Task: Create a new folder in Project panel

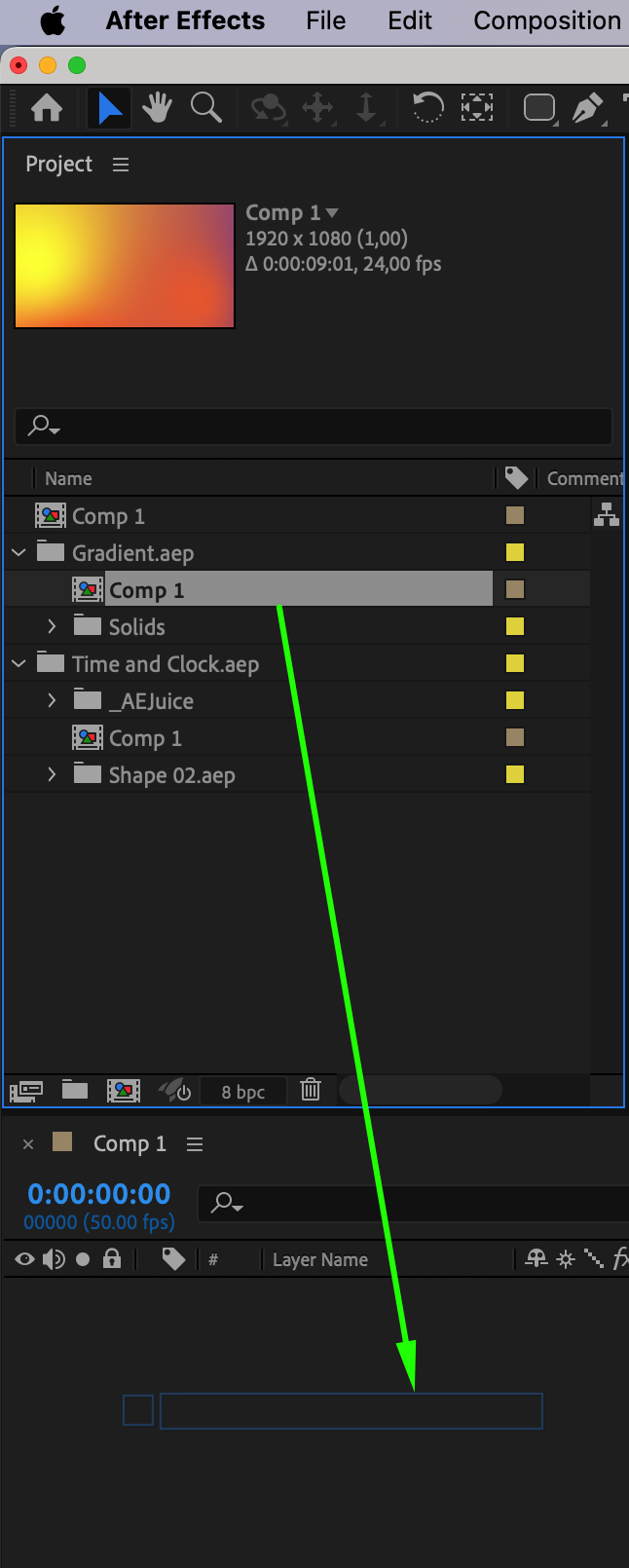Action: [x=75, y=1090]
